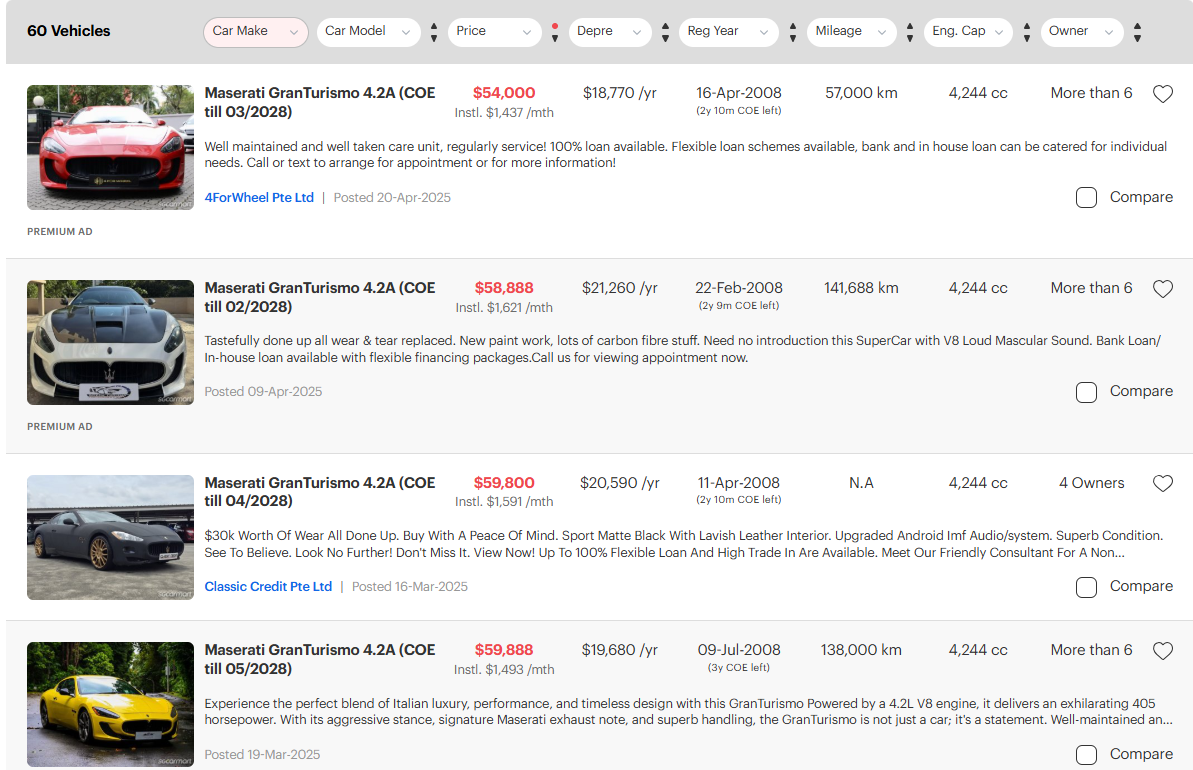Screen dimensions: 1193x770
Task: Favorite the $58,888 Maserati listing heart
Action: pyautogui.click(x=1163, y=288)
